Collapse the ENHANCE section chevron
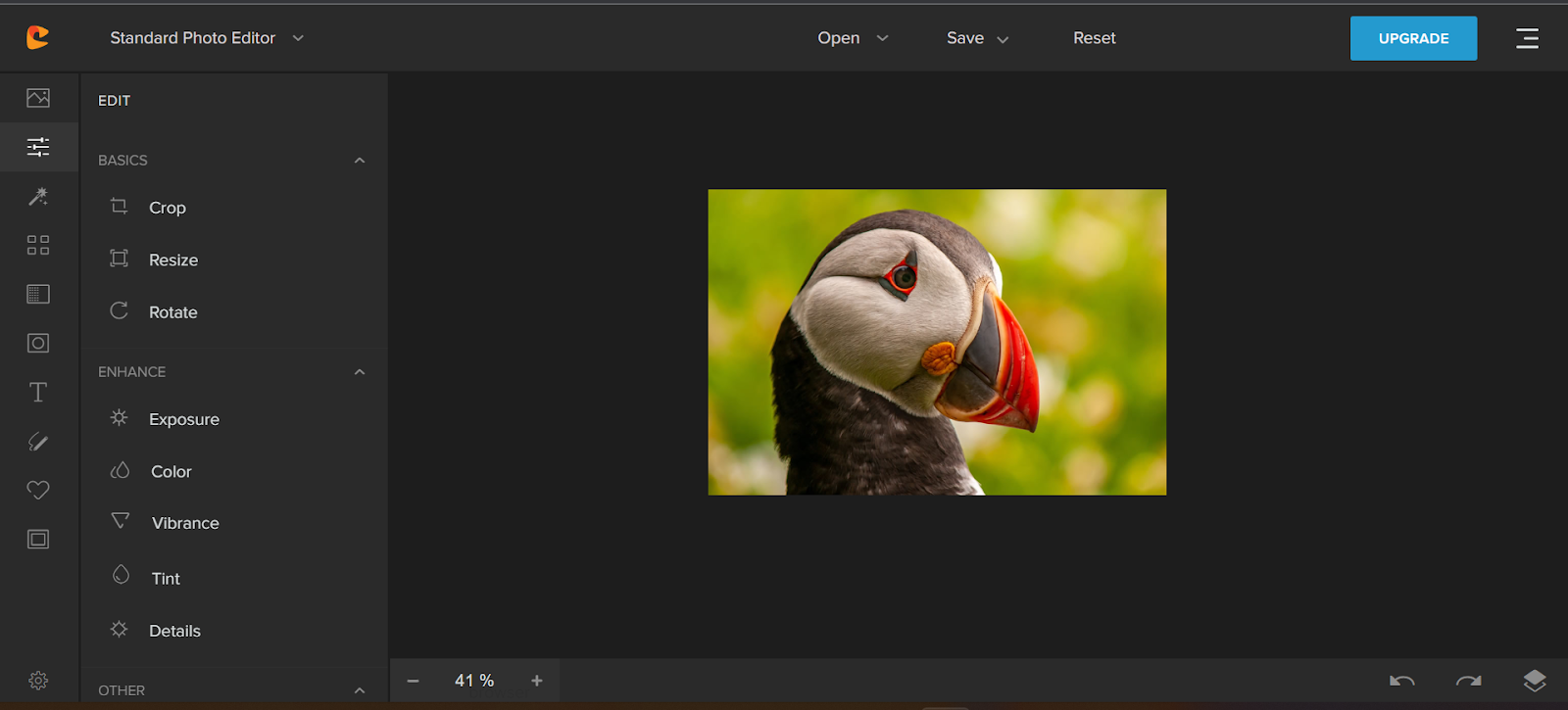Image resolution: width=1568 pixels, height=710 pixels. [360, 372]
